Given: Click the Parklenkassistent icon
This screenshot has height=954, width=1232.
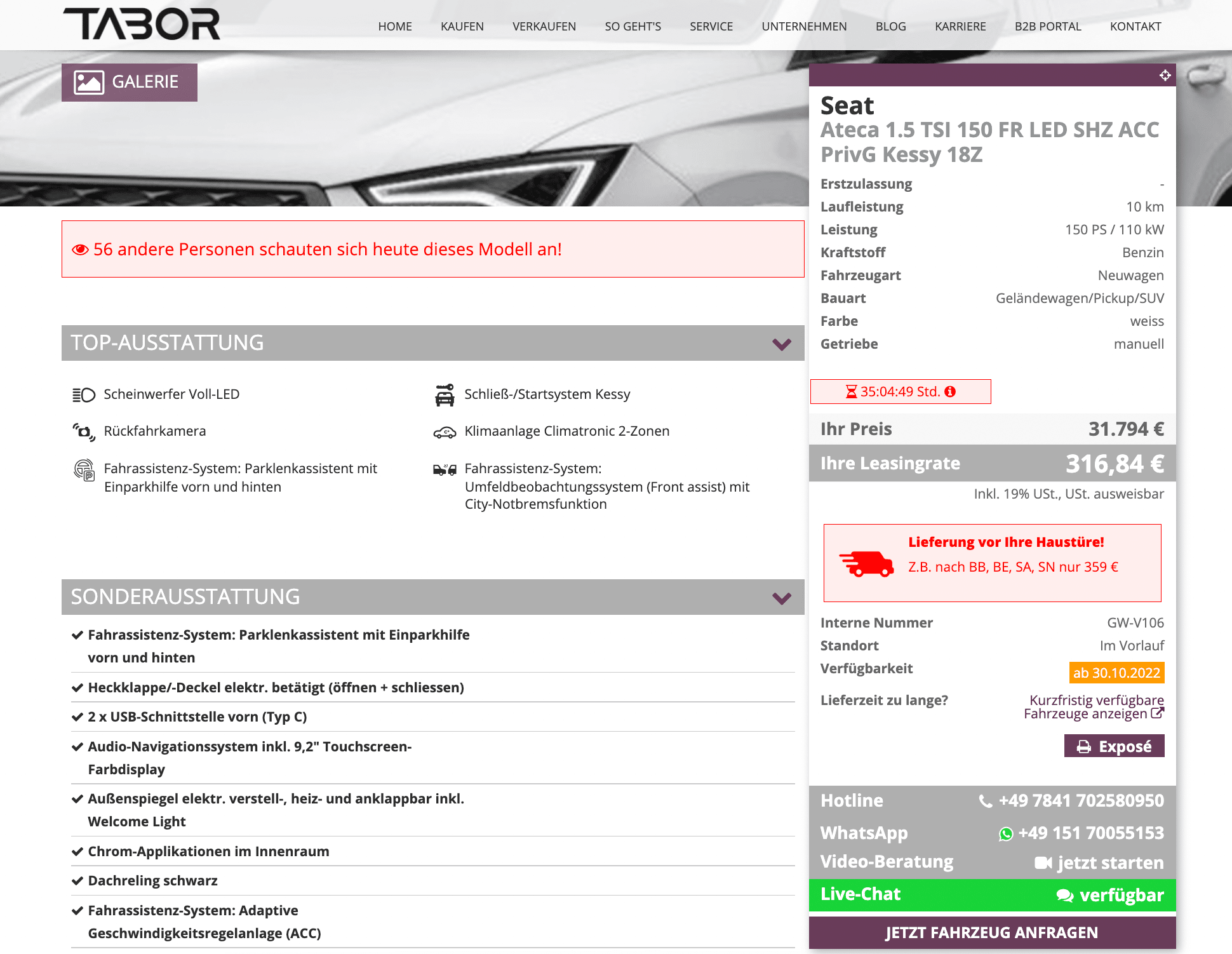Looking at the screenshot, I should click(x=84, y=471).
